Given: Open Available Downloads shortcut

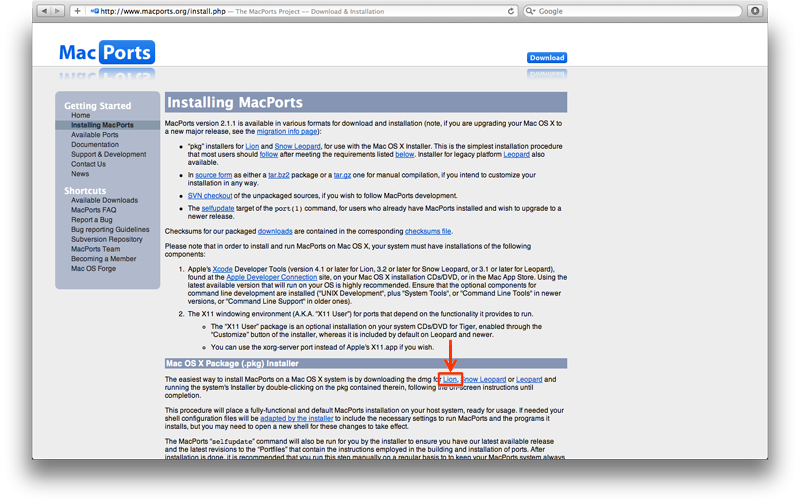Looking at the screenshot, I should [x=104, y=200].
